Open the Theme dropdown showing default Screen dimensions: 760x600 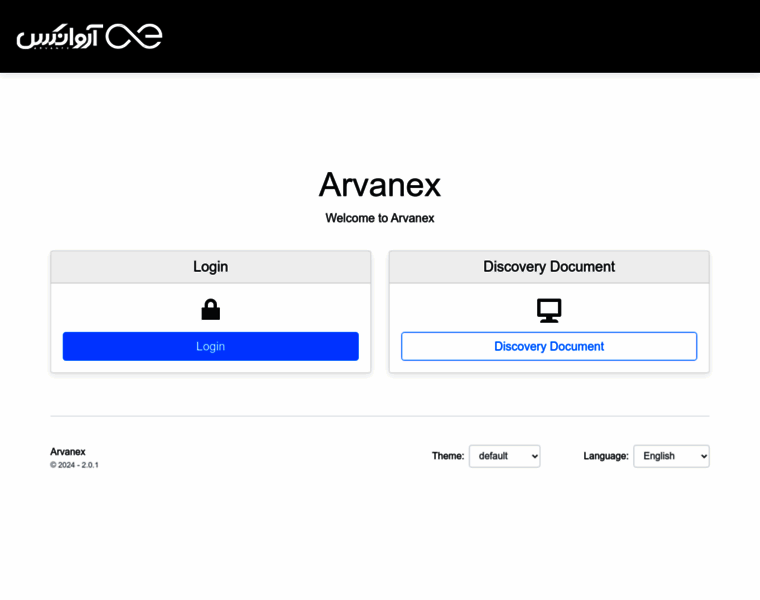(x=503, y=456)
